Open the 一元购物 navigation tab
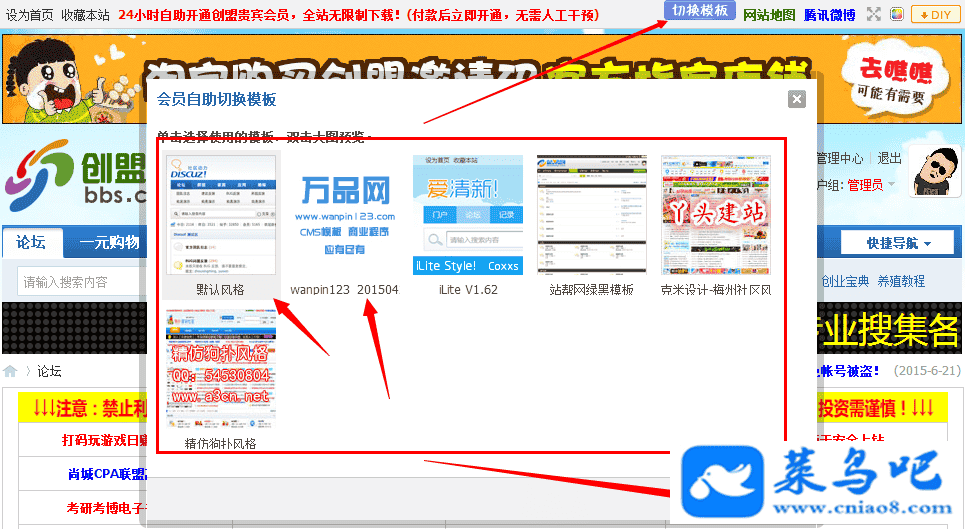The height and width of the screenshot is (529, 965). 110,242
